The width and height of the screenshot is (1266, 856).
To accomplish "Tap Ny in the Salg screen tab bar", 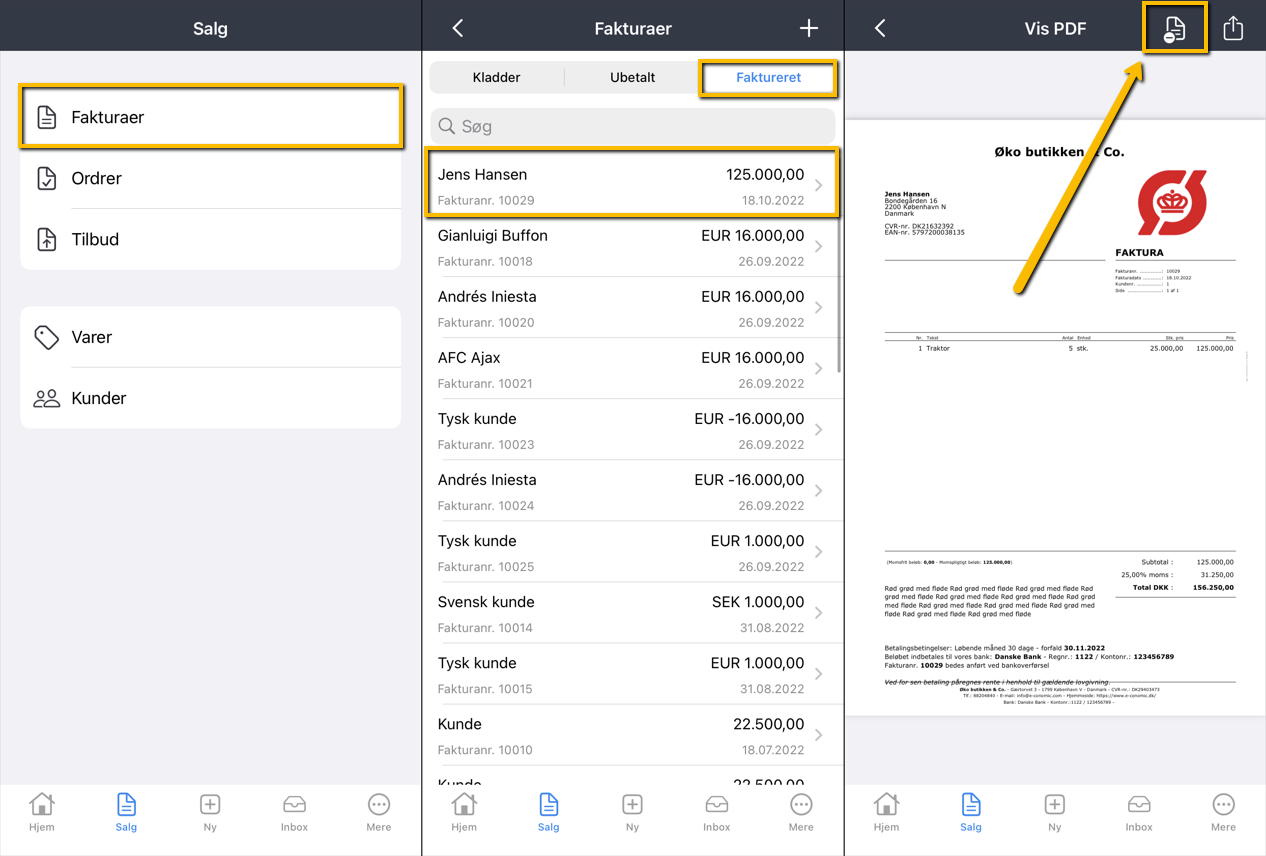I will click(x=210, y=812).
